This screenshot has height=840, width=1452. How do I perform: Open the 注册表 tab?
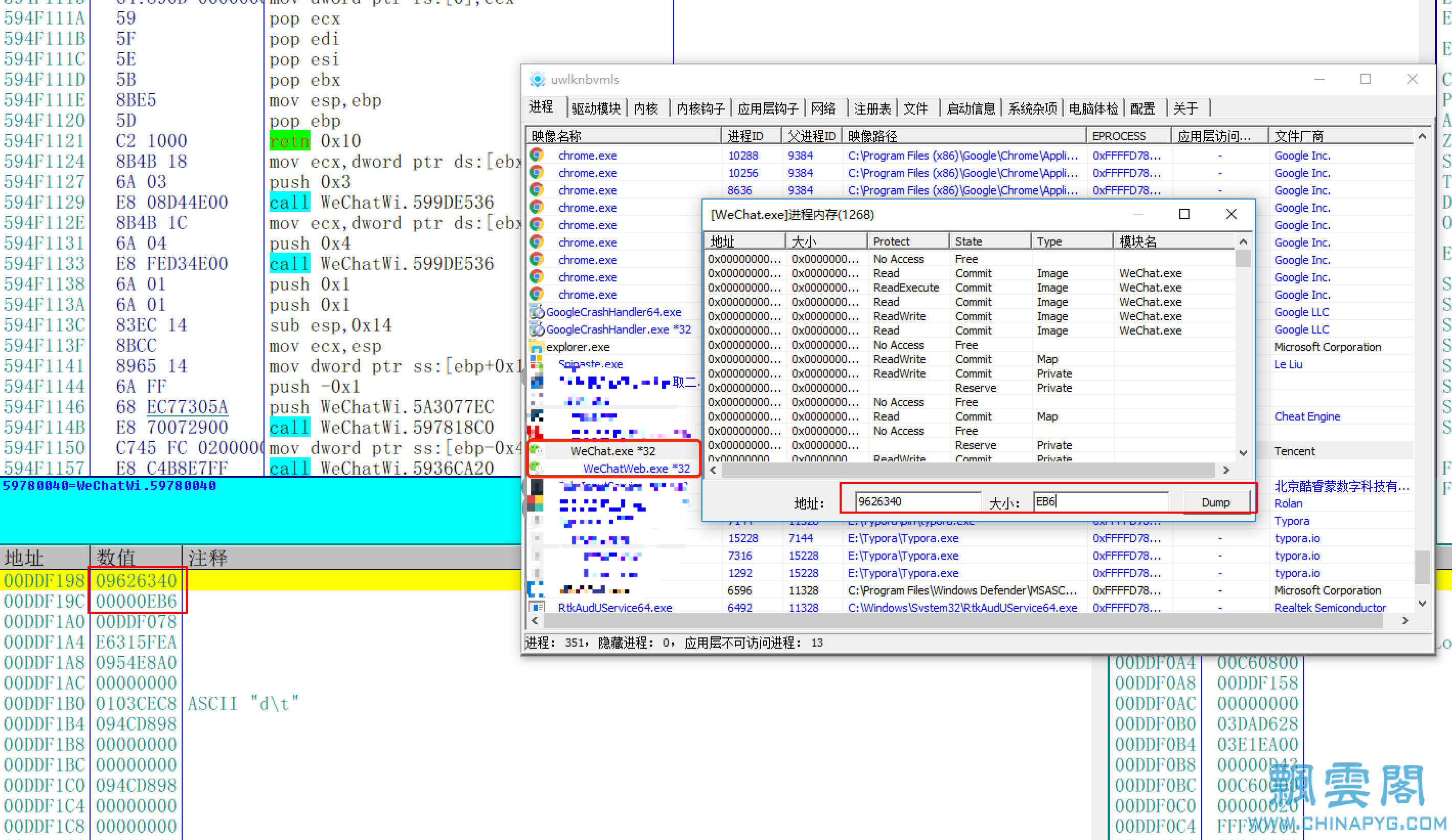pyautogui.click(x=872, y=108)
